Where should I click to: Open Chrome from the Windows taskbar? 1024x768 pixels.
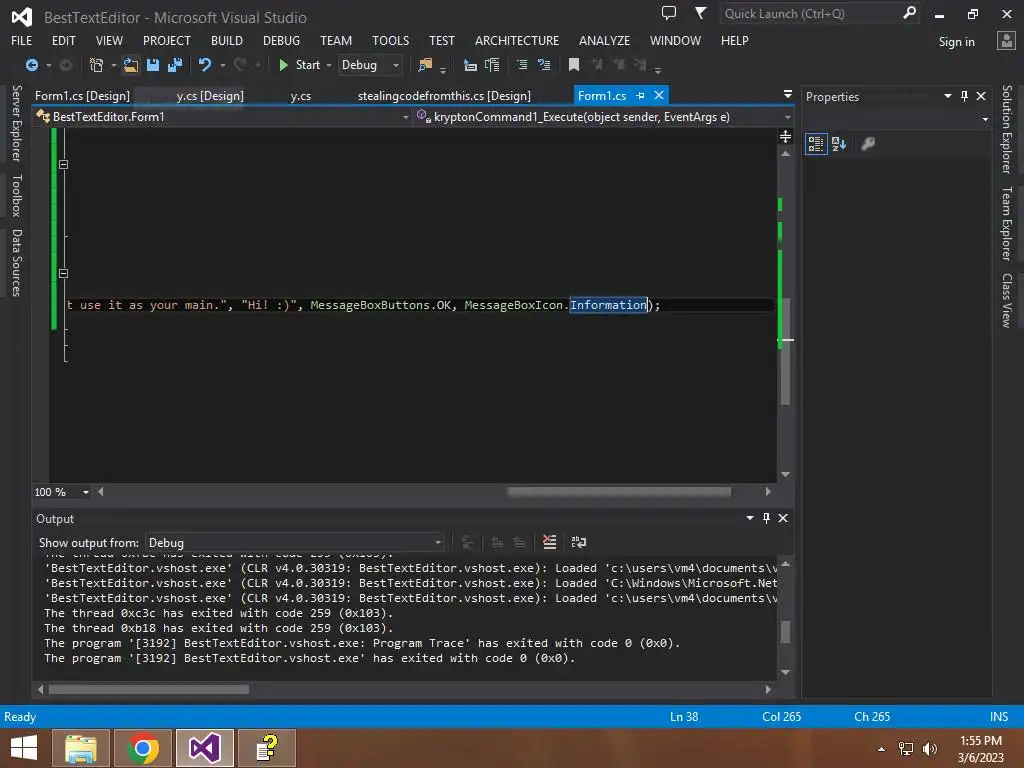pyautogui.click(x=143, y=748)
